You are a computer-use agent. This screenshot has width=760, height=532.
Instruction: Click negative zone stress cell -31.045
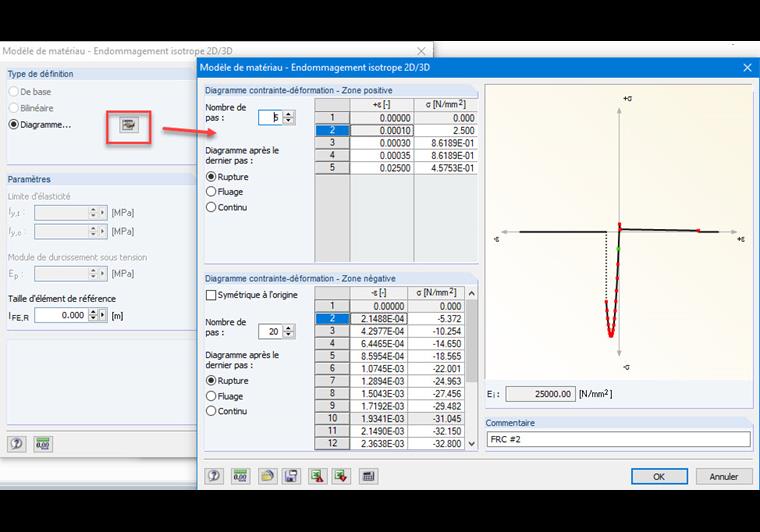point(436,419)
